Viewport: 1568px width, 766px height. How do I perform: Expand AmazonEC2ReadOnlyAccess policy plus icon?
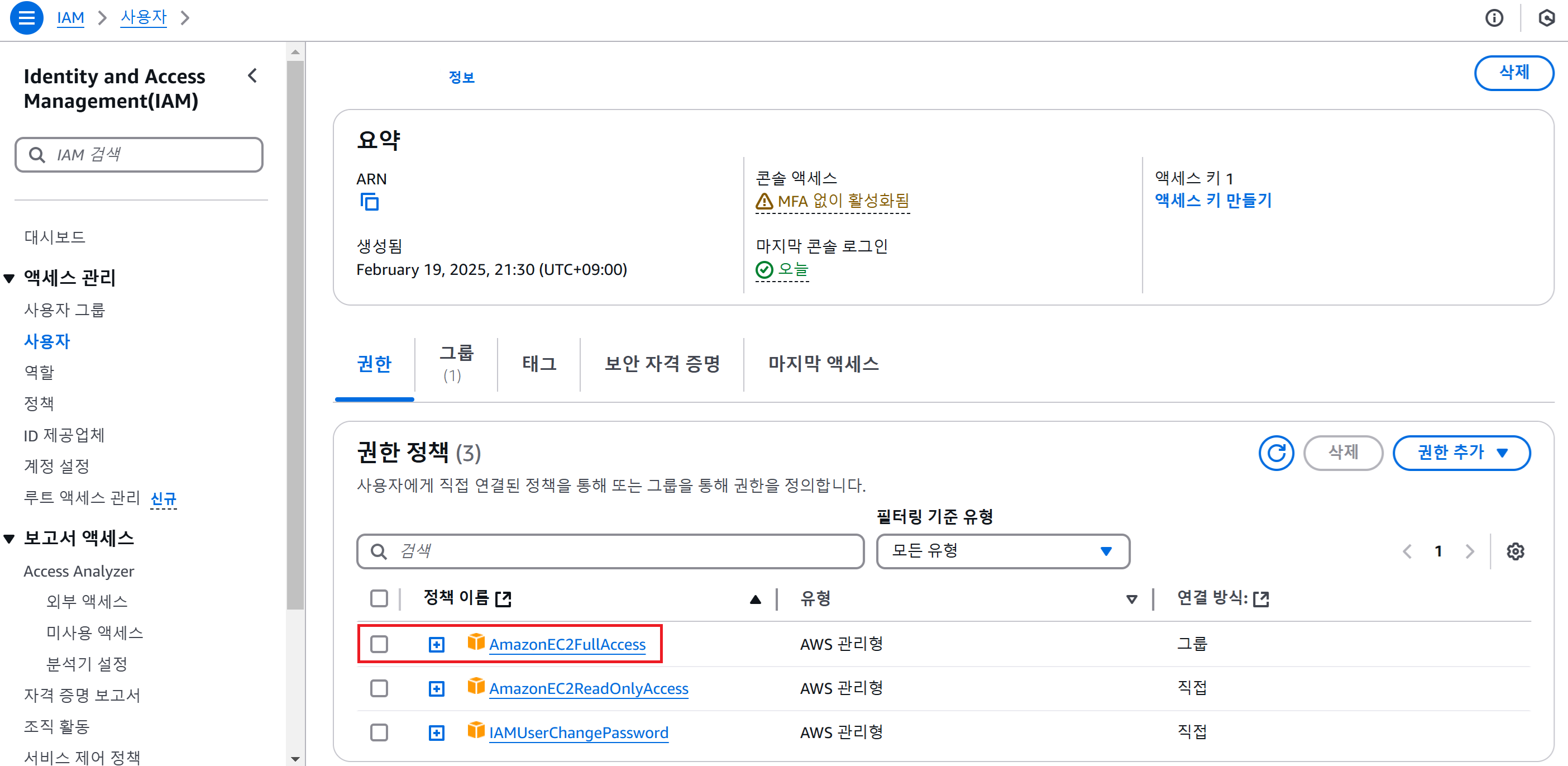coord(437,689)
